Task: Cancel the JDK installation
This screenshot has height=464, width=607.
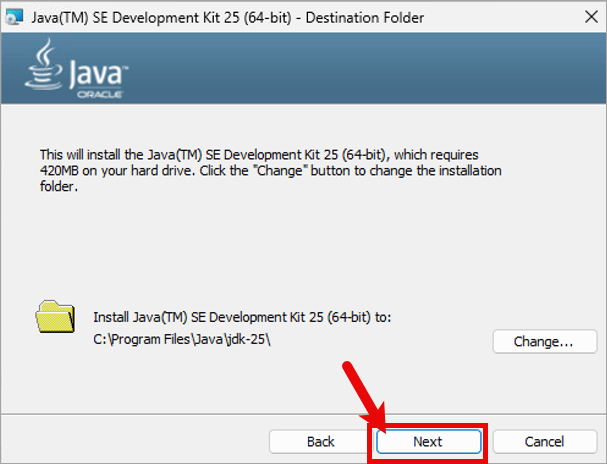Action: 543,441
